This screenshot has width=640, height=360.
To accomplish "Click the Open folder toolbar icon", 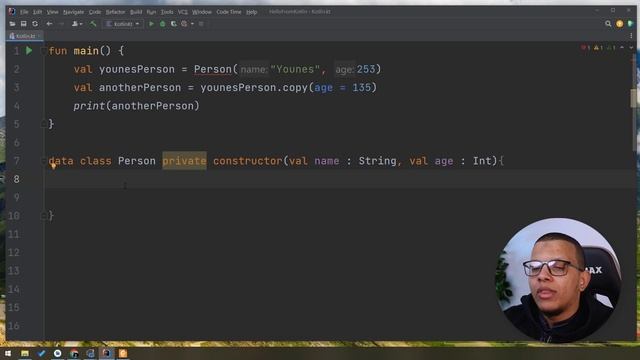I will [x=12, y=24].
